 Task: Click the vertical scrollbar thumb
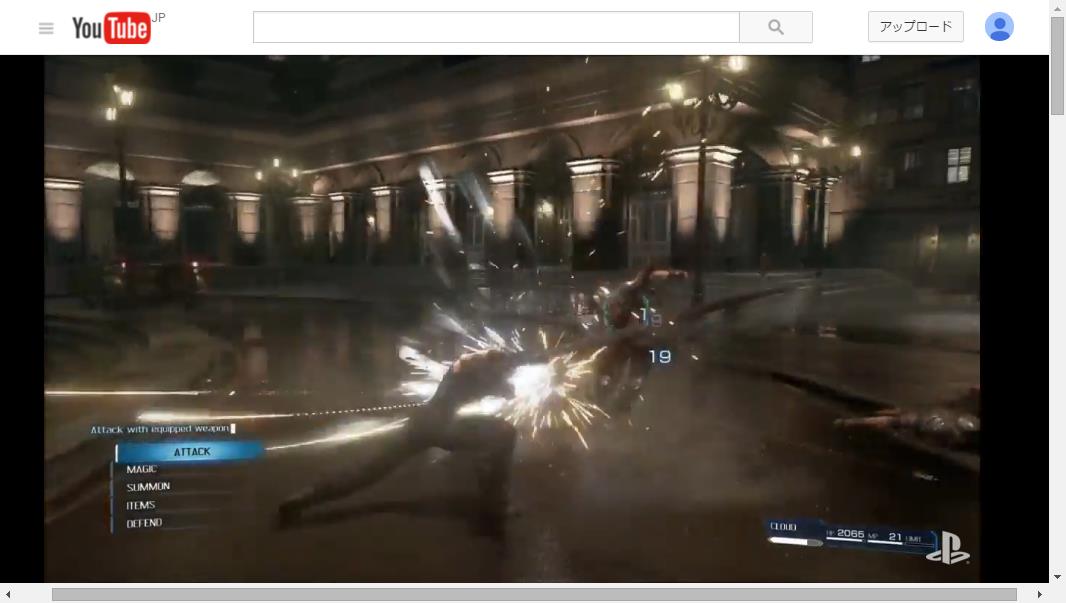tap(1057, 66)
